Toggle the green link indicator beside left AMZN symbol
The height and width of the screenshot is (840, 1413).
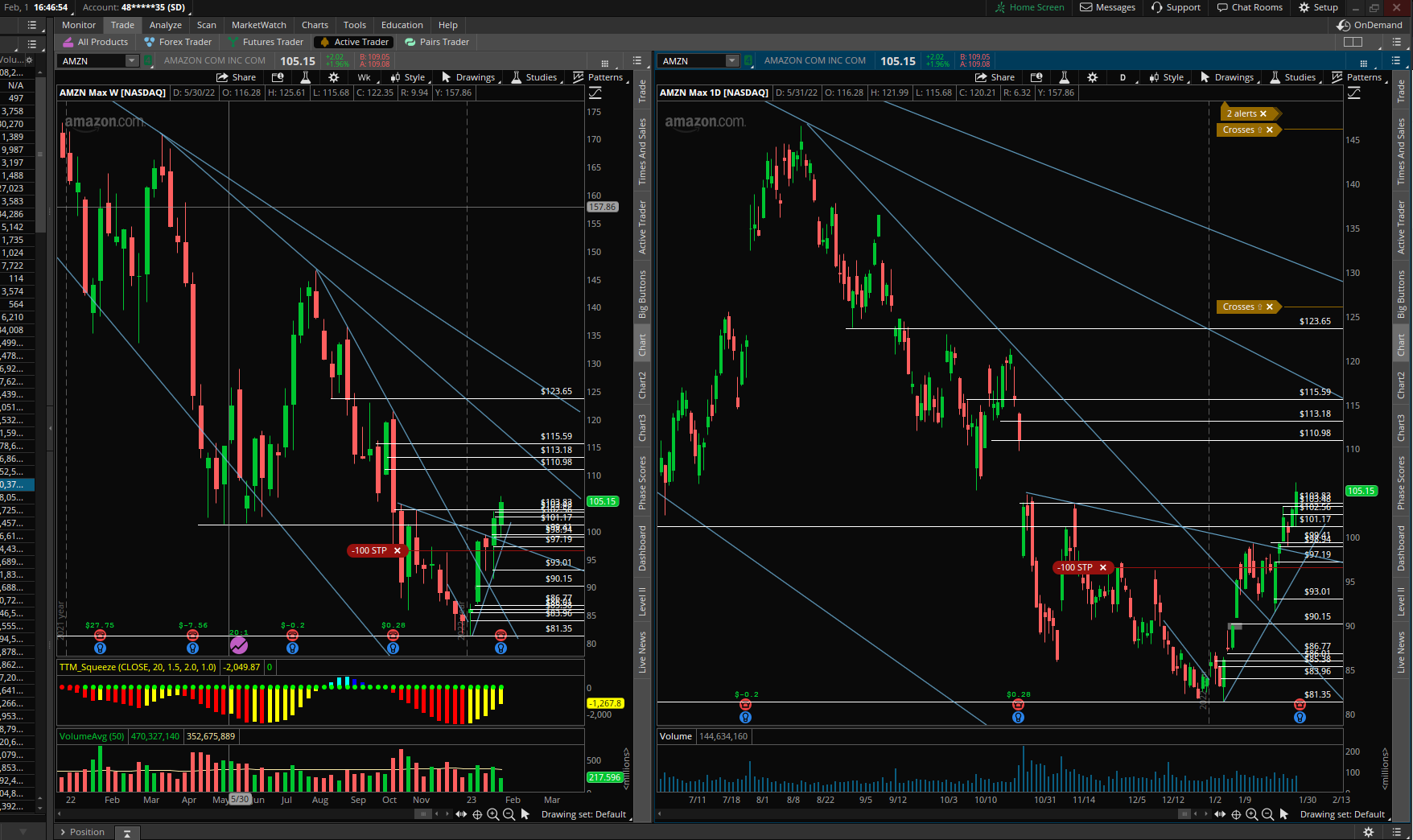click(149, 60)
